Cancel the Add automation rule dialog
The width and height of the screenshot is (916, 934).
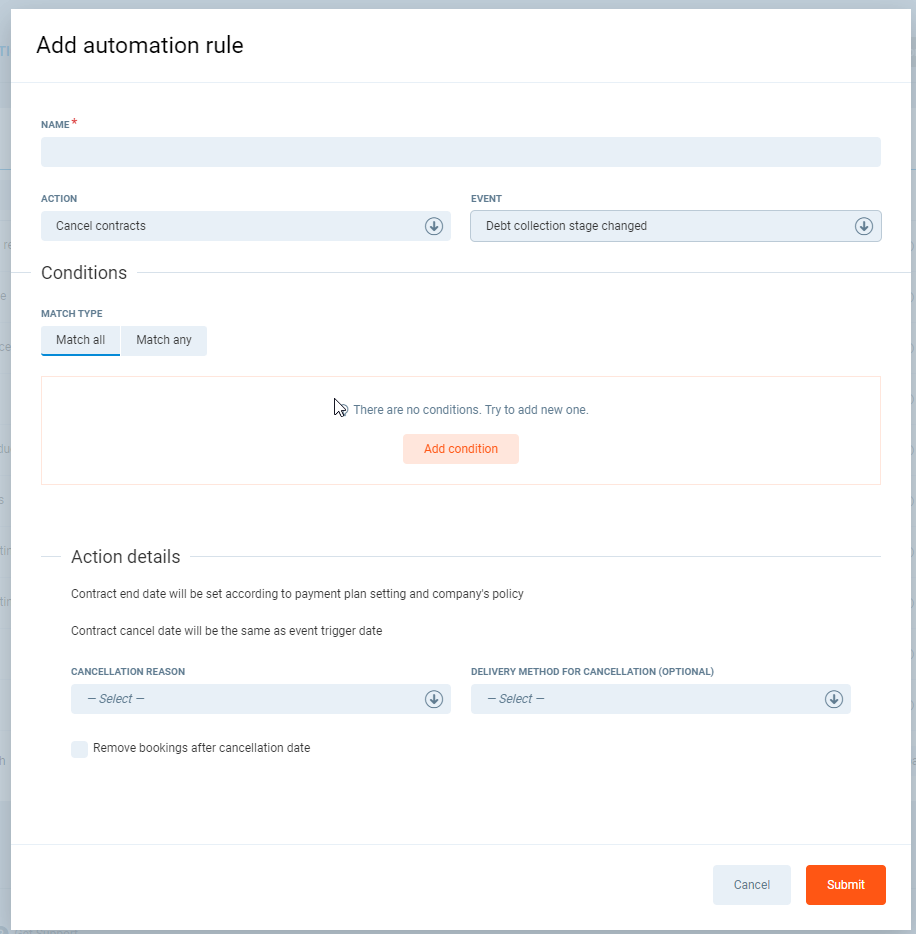point(751,885)
